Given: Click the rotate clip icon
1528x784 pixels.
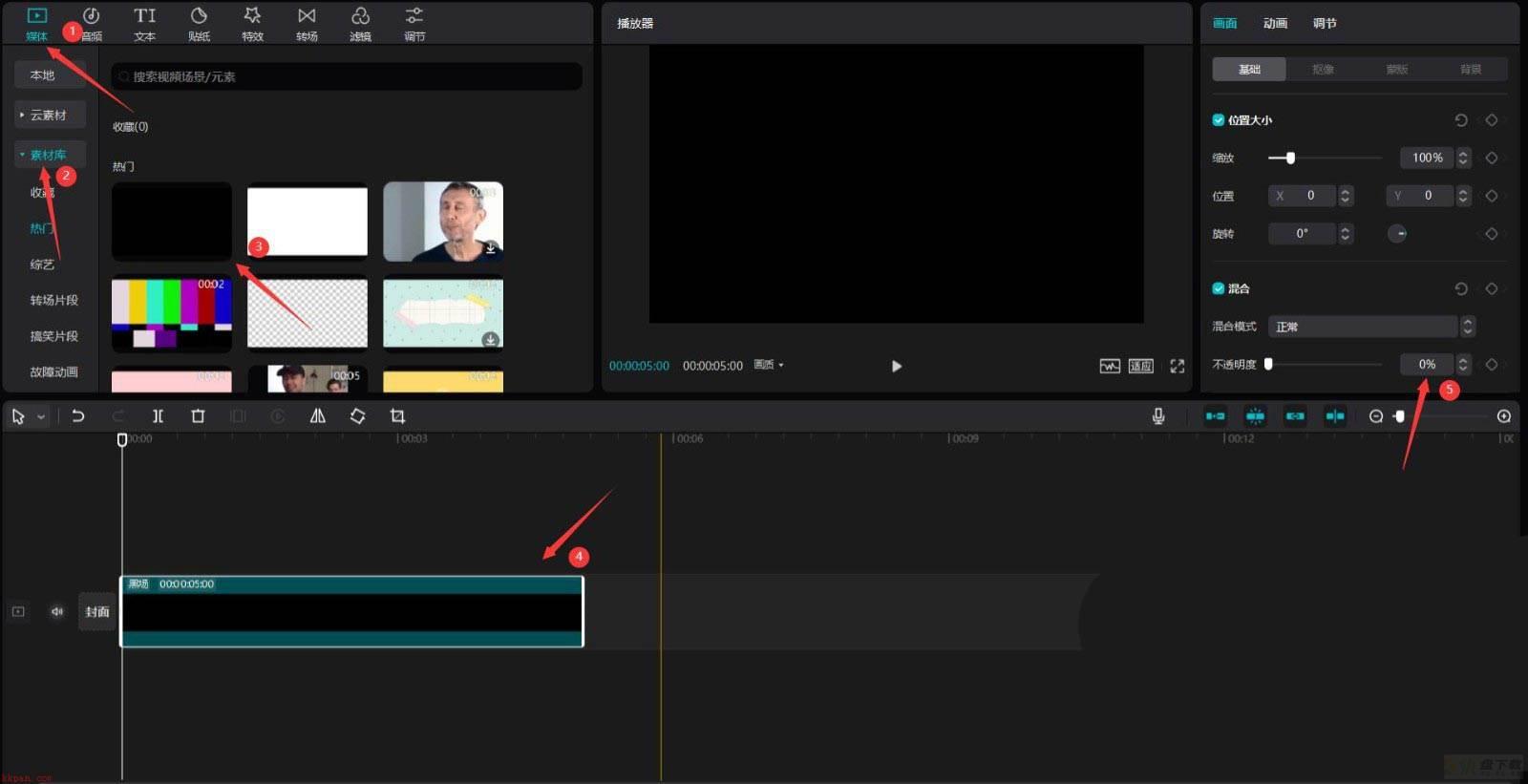Looking at the screenshot, I should click(x=357, y=416).
